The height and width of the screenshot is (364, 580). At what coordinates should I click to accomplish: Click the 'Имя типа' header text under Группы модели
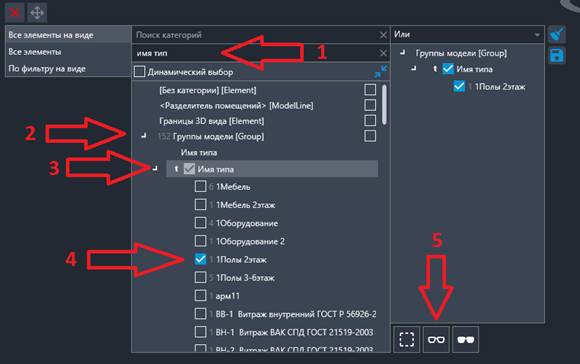click(199, 152)
